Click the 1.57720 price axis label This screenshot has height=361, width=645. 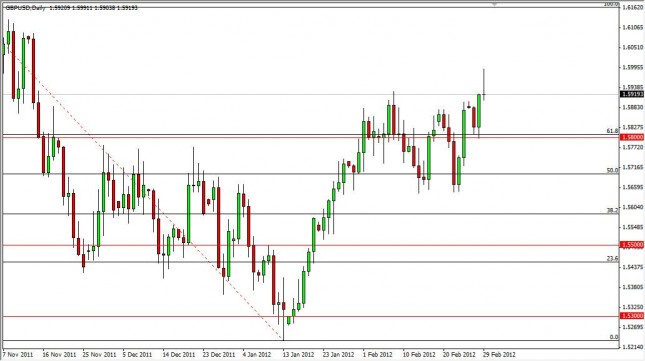(x=633, y=147)
